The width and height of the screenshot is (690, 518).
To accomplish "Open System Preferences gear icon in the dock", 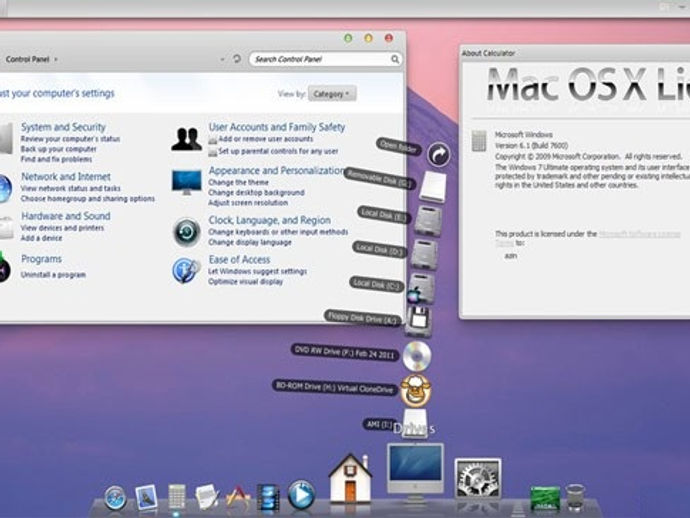I will (x=478, y=478).
